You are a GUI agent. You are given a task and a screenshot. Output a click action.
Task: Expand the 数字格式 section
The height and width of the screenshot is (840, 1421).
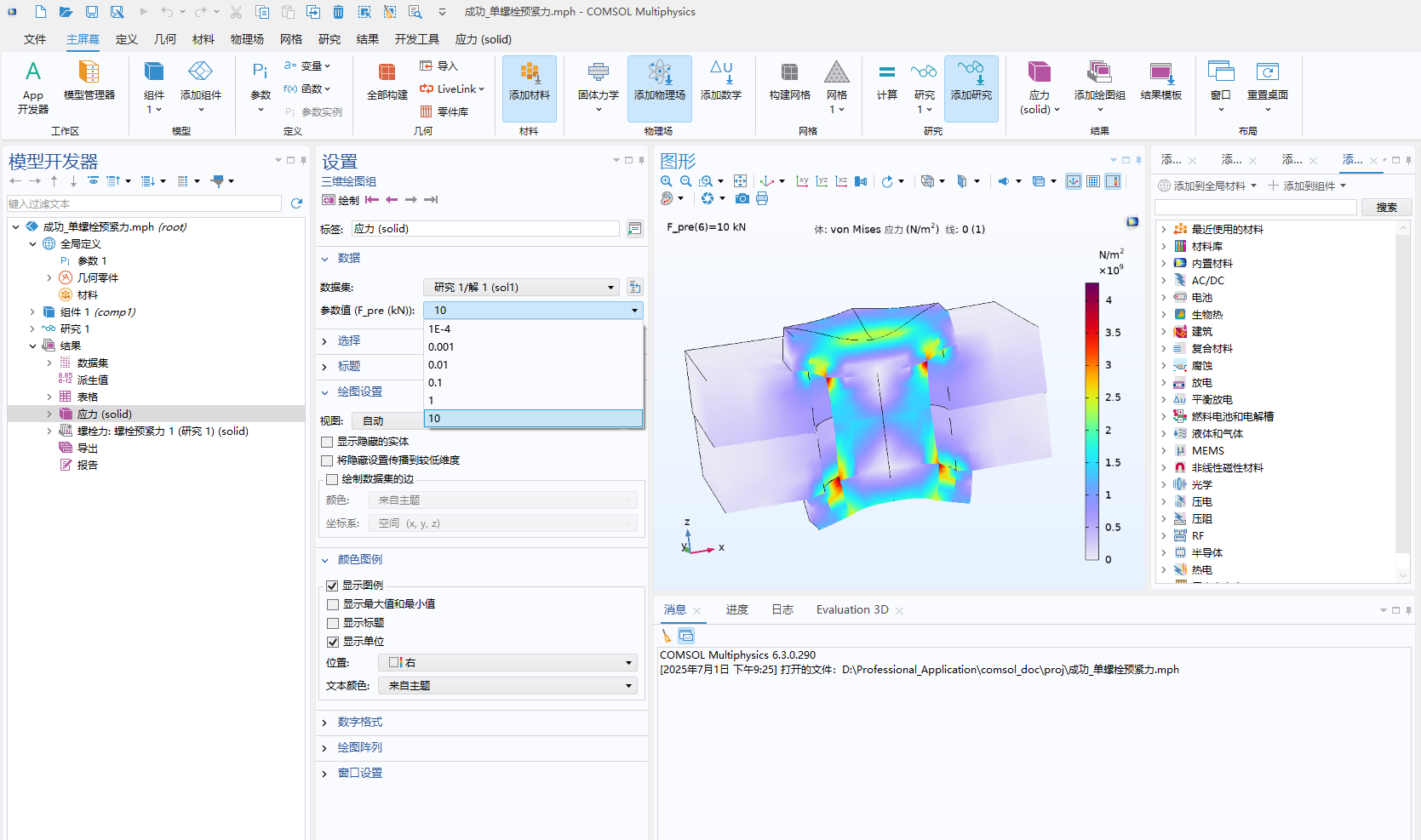click(359, 722)
